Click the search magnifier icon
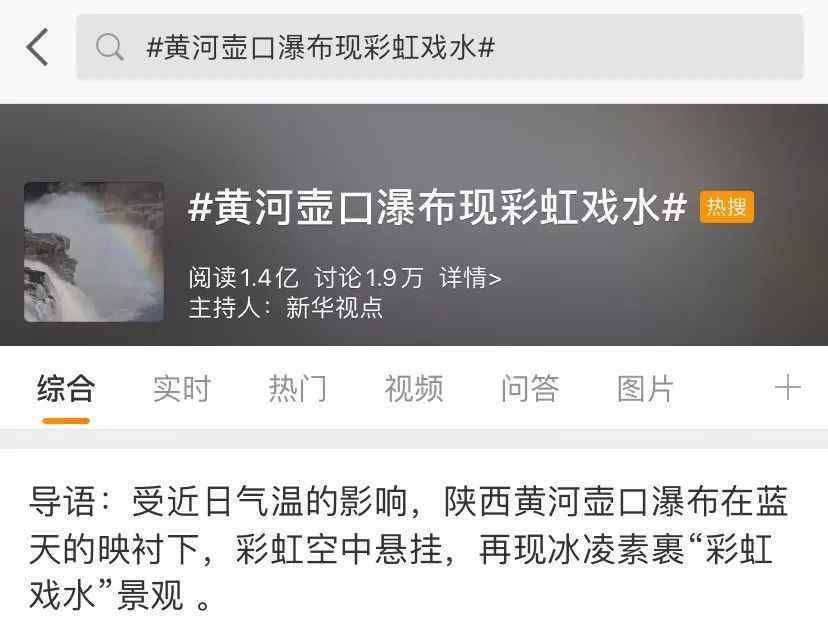 pos(110,47)
